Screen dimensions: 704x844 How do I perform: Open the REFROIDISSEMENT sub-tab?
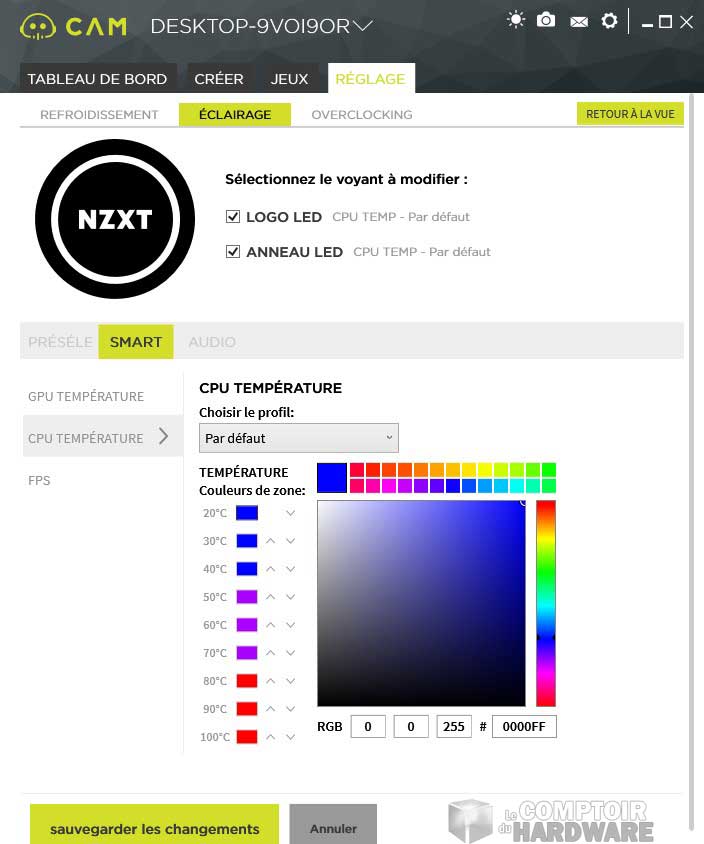99,115
